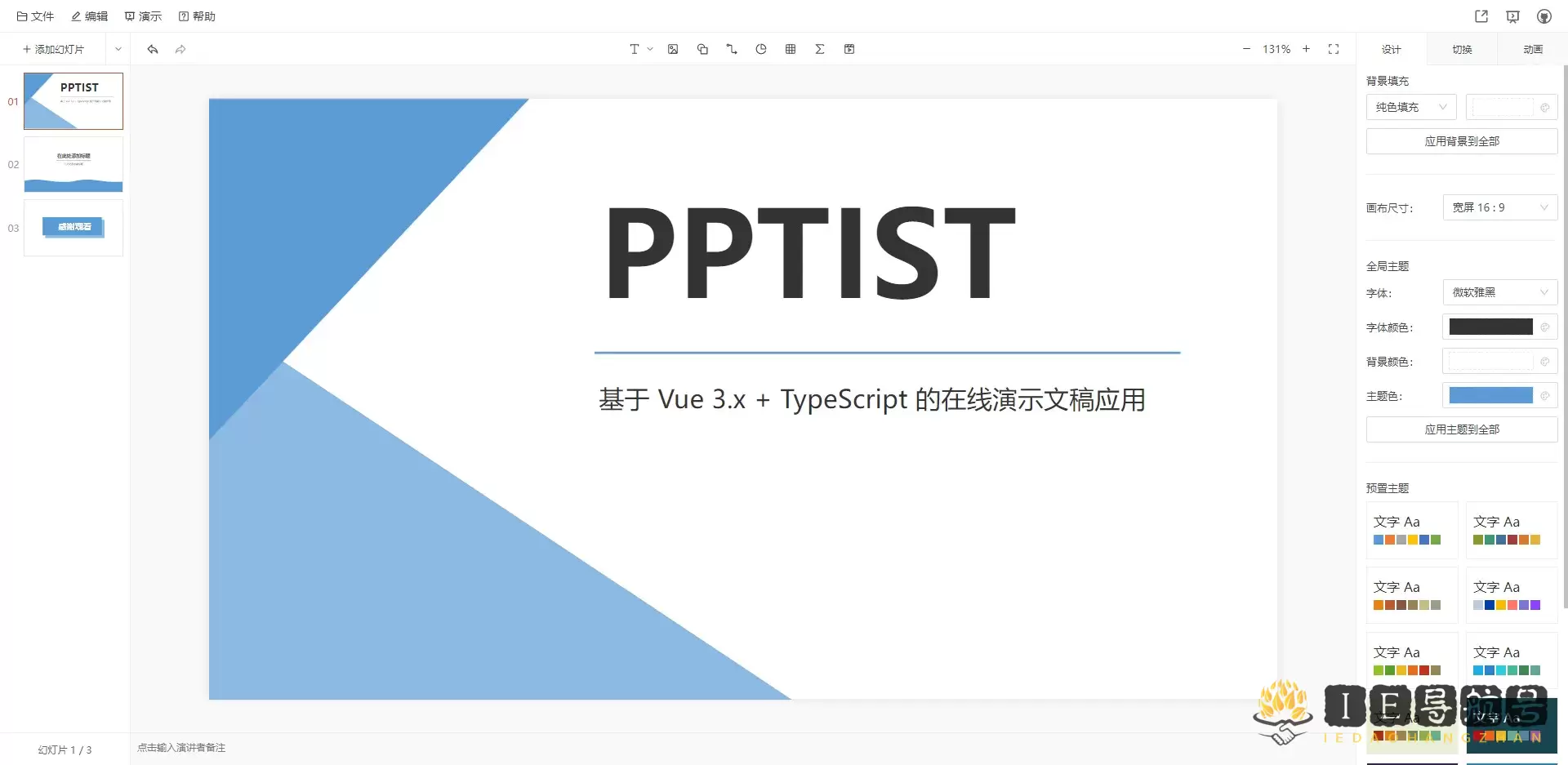Image resolution: width=1568 pixels, height=765 pixels.
Task: Insert a table from the toolbar
Action: click(790, 49)
